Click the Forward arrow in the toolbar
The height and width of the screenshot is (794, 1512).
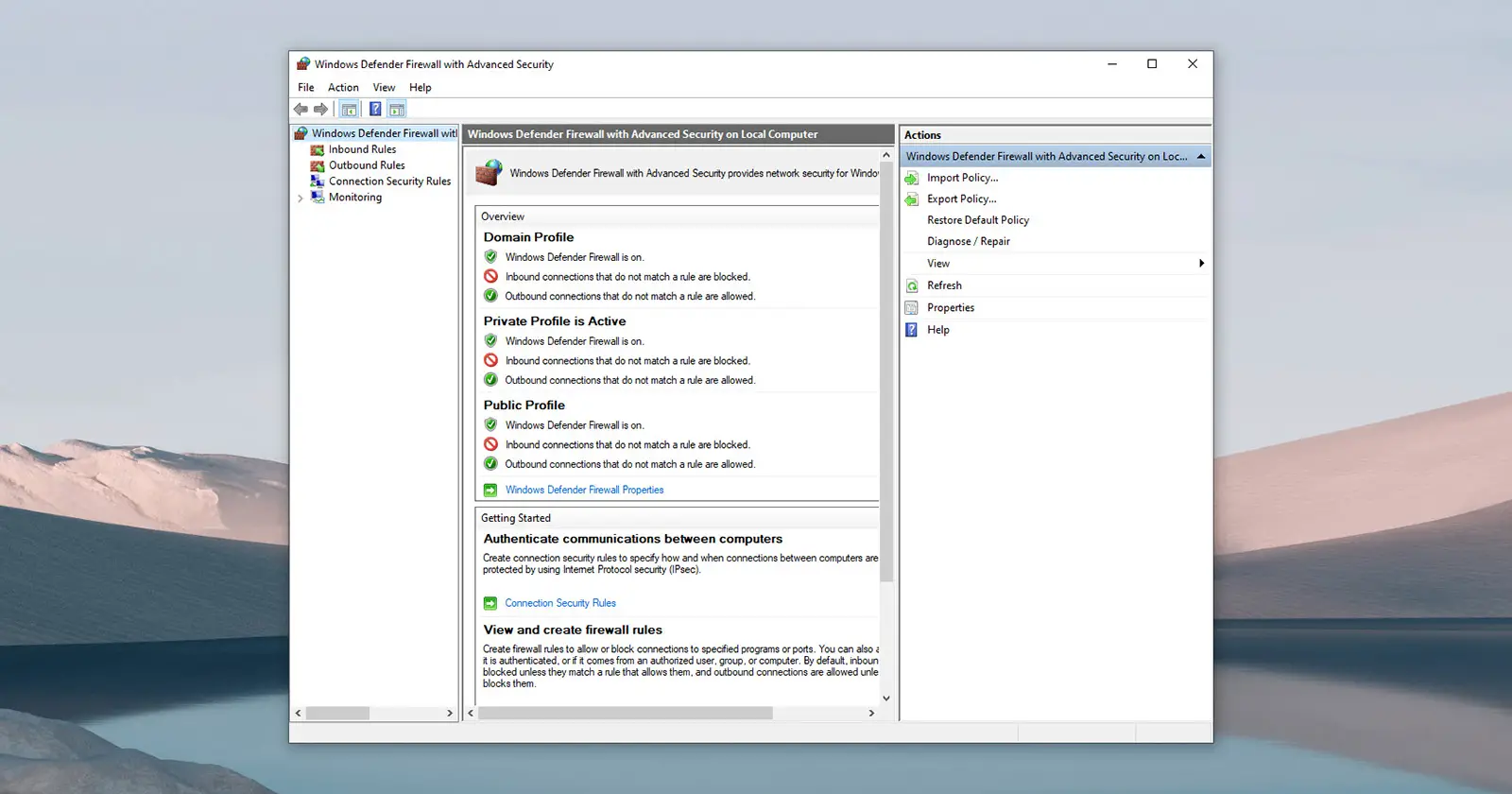point(321,110)
